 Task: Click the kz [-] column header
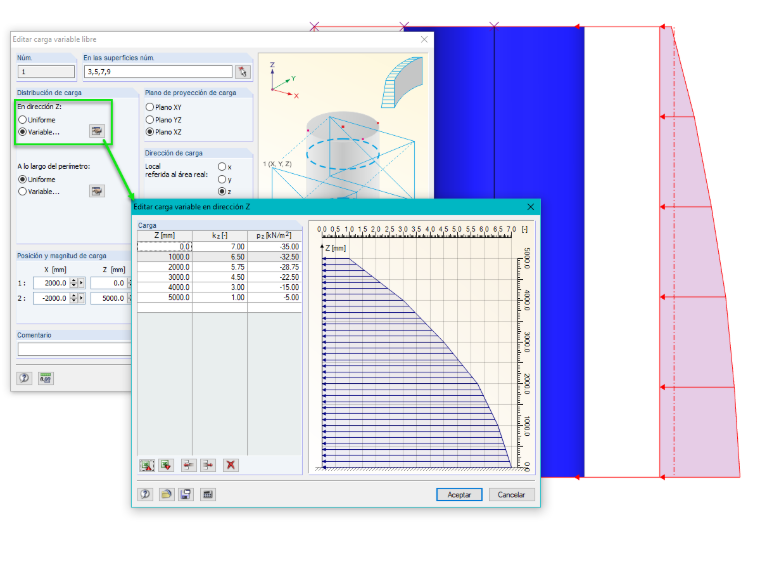[x=220, y=235]
